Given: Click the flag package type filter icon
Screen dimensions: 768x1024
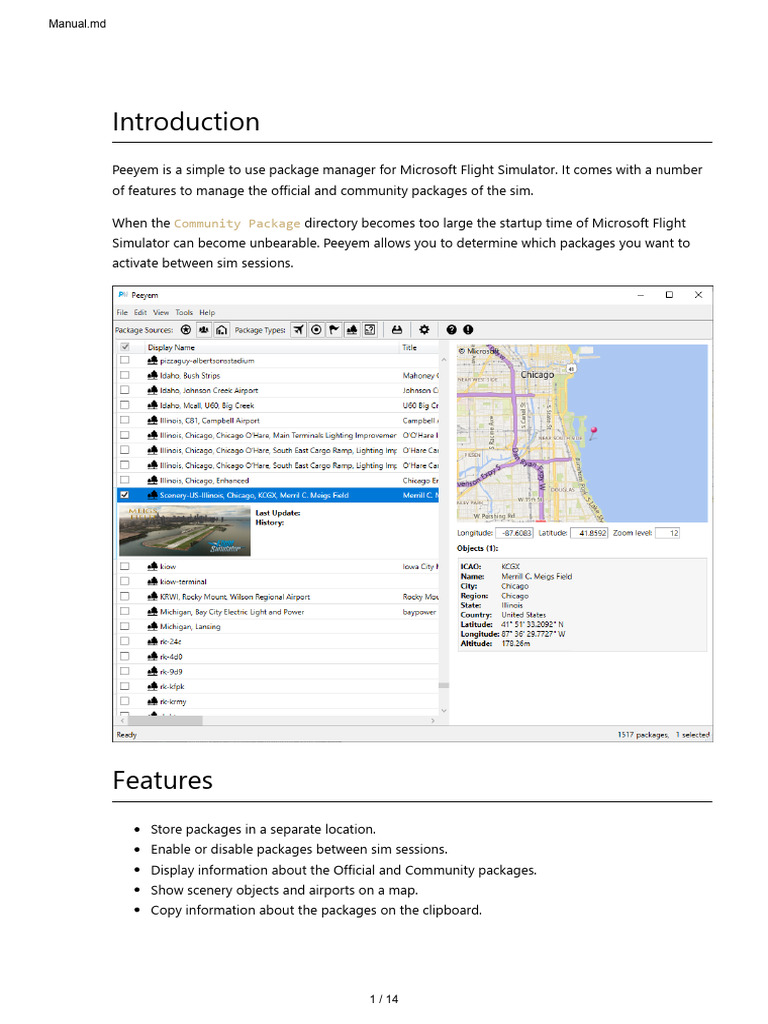Looking at the screenshot, I should (335, 329).
